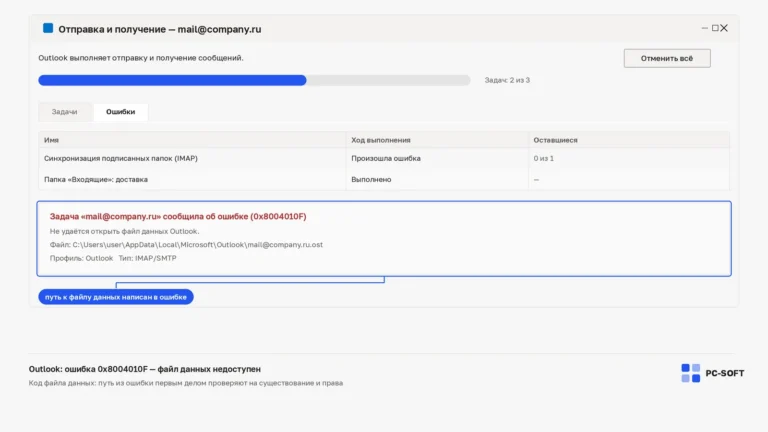This screenshot has width=768, height=432.
Task: Click the "Тип: IMAP/SMTP" text
Action: tap(147, 258)
